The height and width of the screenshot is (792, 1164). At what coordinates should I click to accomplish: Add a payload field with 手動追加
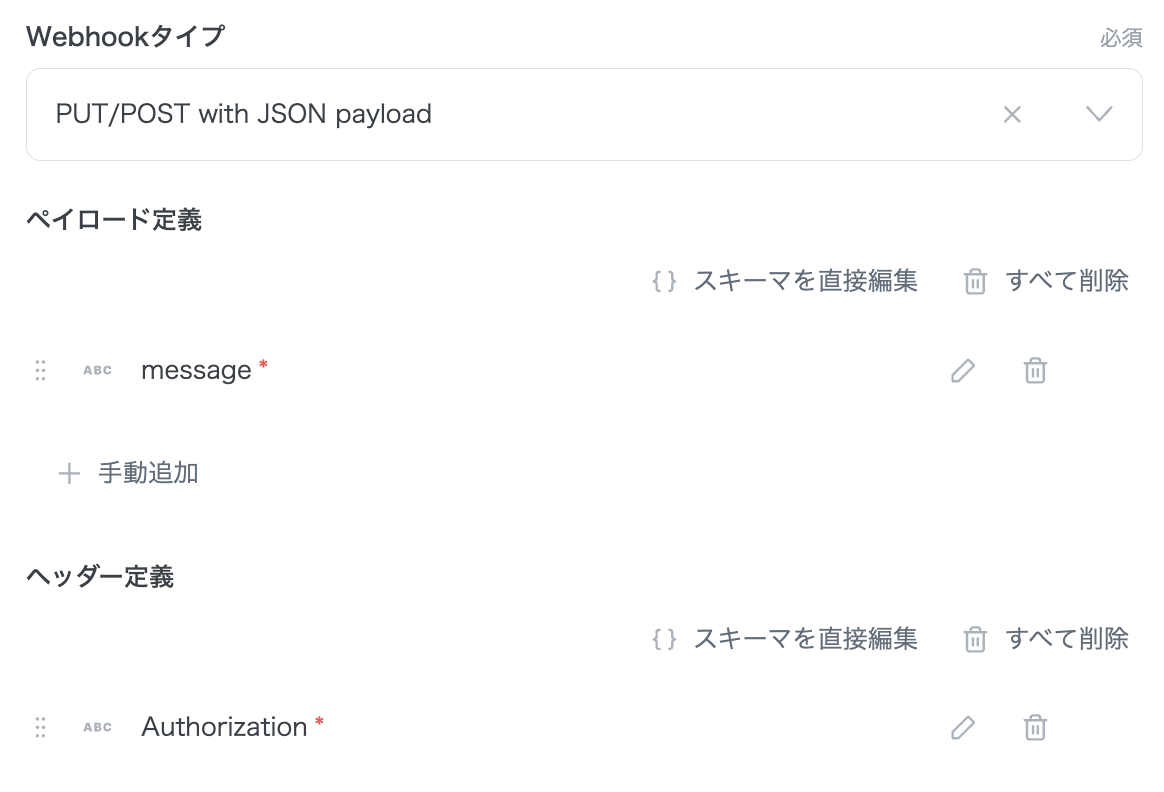[148, 473]
